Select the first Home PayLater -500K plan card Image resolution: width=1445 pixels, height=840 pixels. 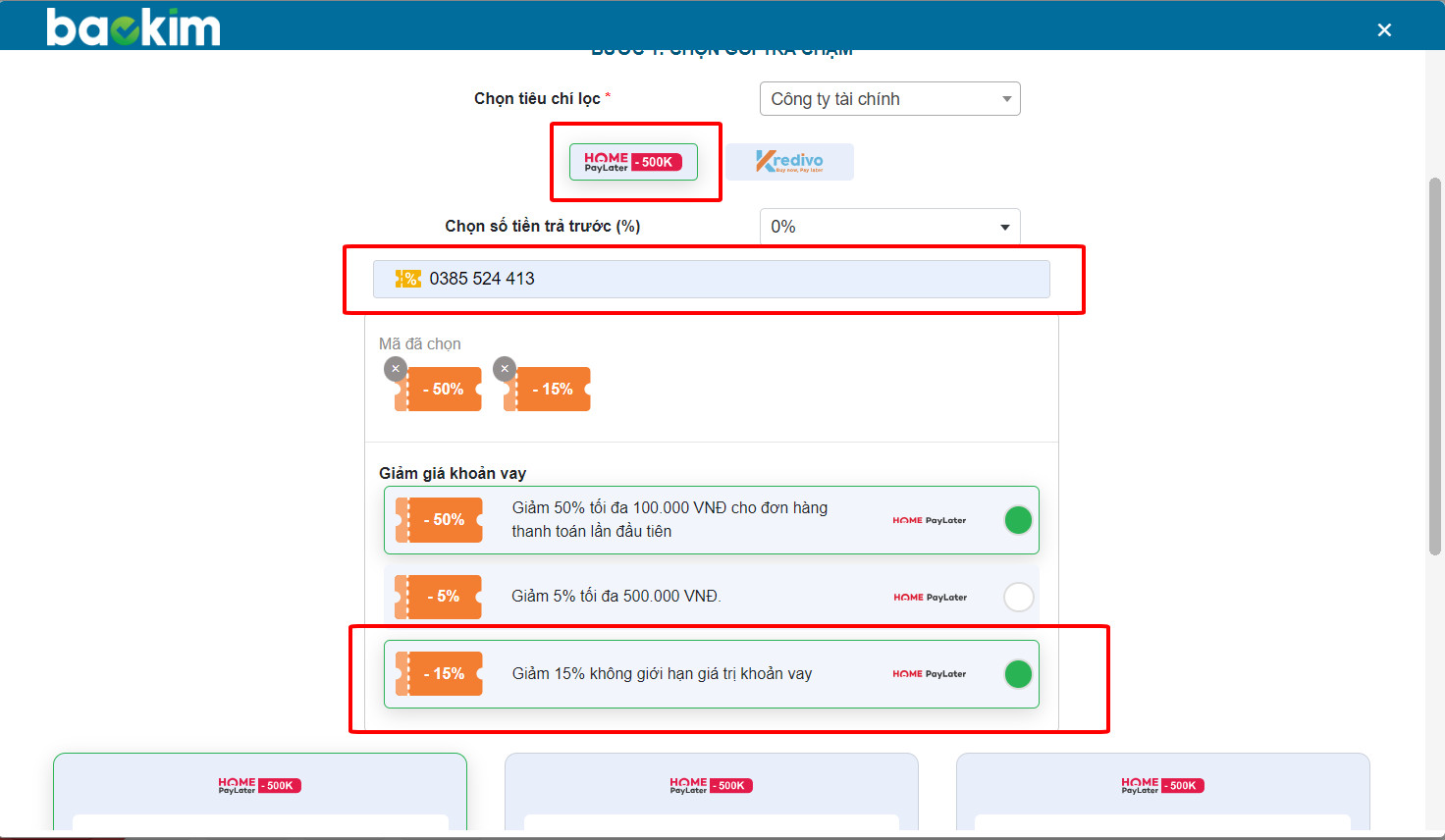coord(260,792)
